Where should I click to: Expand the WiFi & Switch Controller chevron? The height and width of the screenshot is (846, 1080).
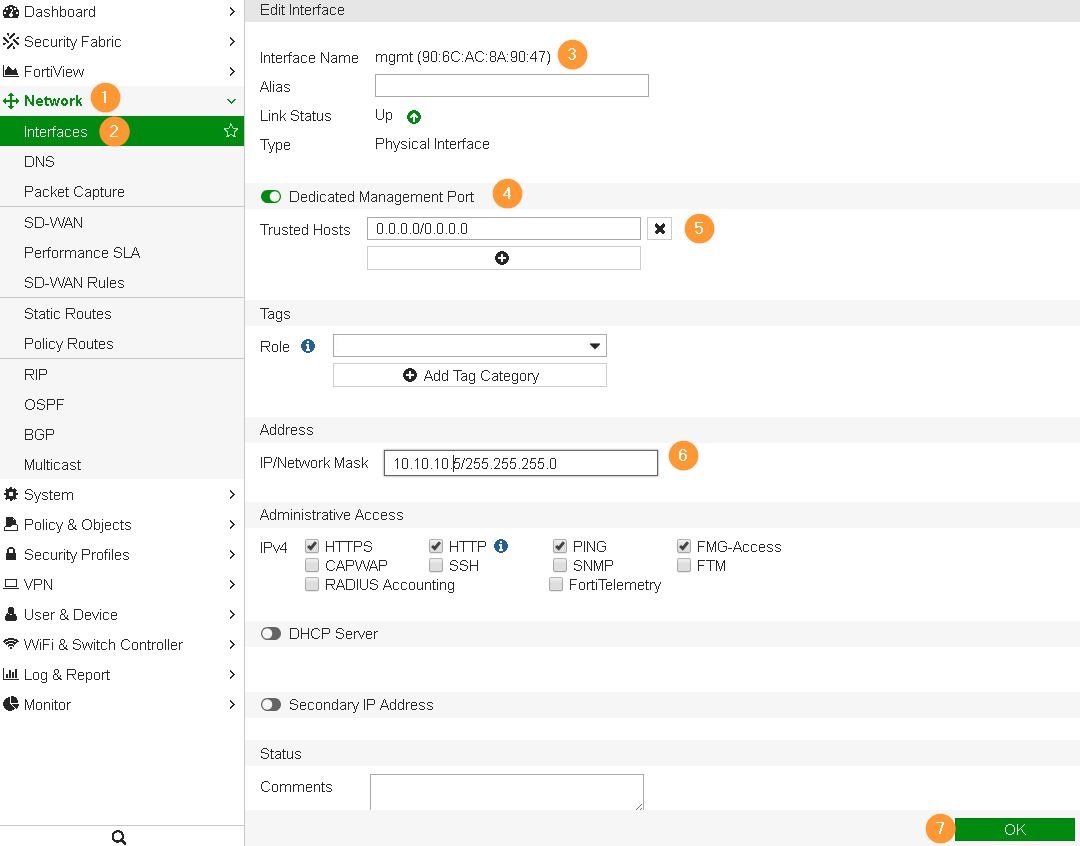coord(232,644)
